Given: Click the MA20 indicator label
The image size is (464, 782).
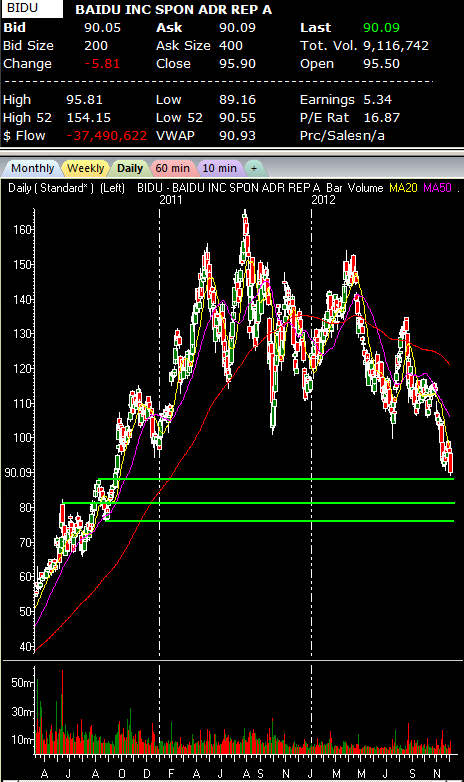Looking at the screenshot, I should pos(403,188).
